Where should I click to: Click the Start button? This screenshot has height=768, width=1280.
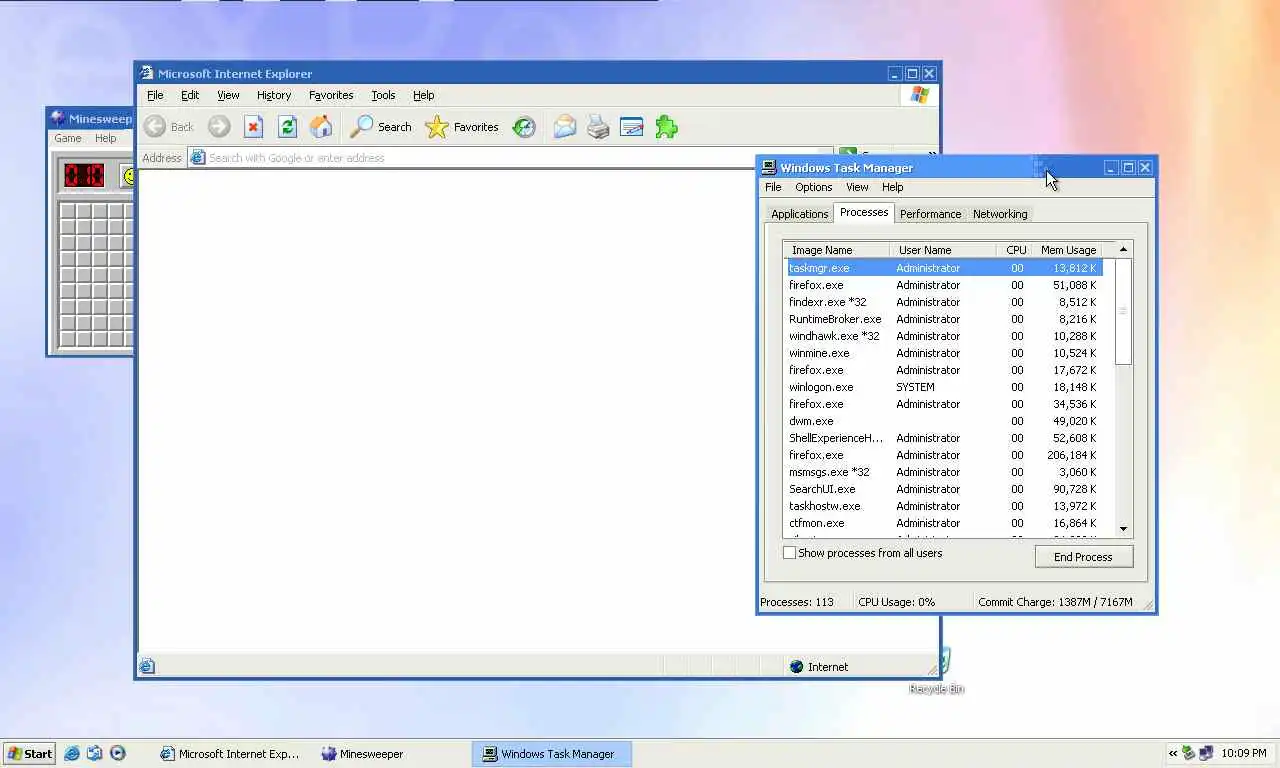(x=29, y=754)
